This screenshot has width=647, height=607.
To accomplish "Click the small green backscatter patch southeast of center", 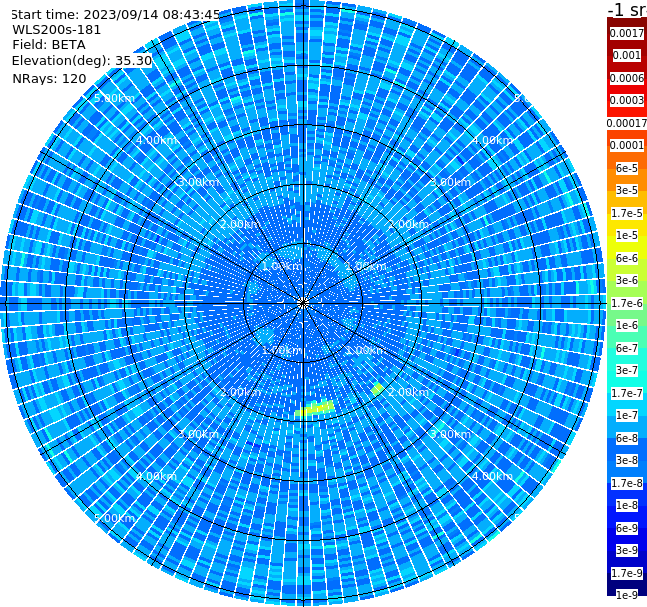I will click(377, 389).
